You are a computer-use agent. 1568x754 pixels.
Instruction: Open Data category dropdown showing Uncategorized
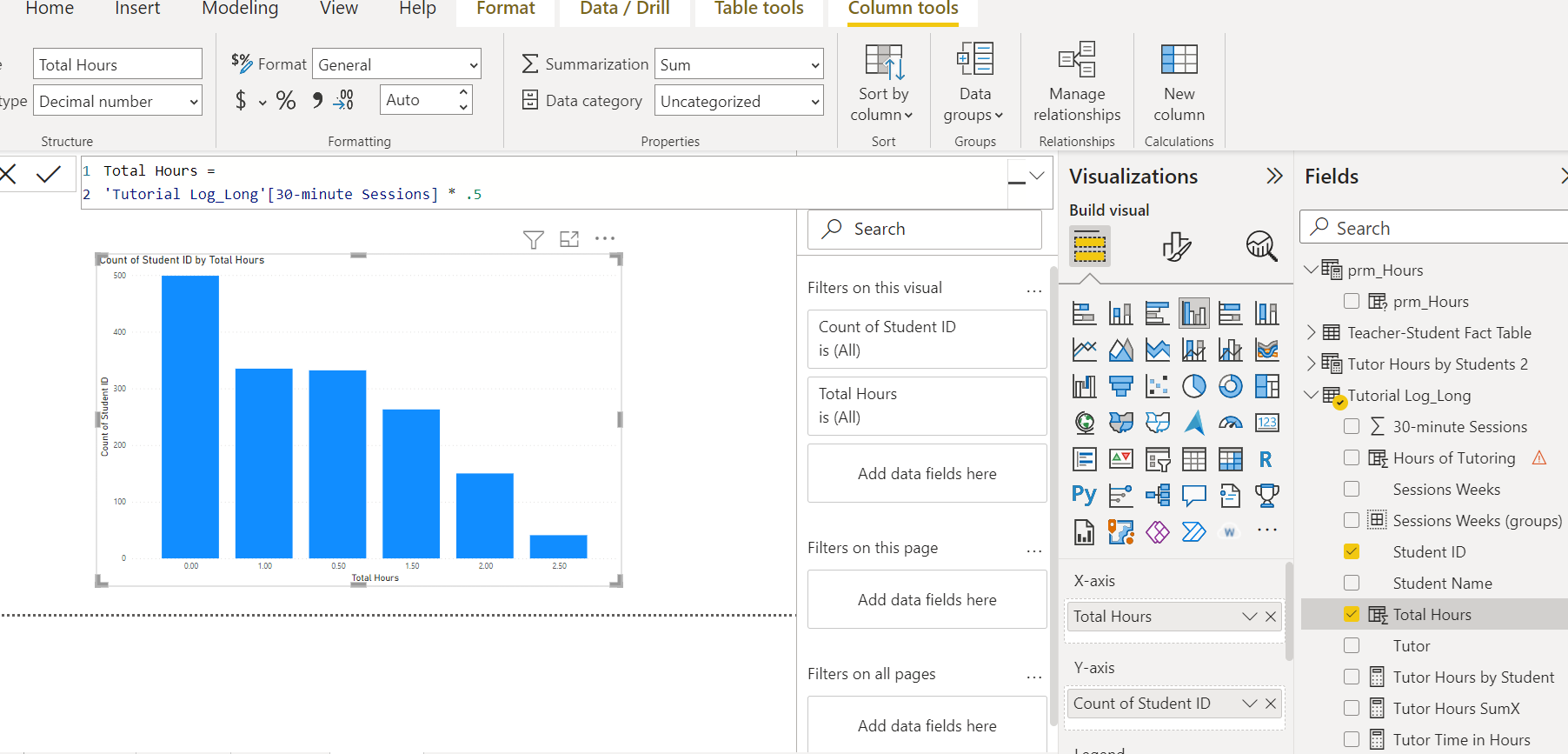coord(739,101)
